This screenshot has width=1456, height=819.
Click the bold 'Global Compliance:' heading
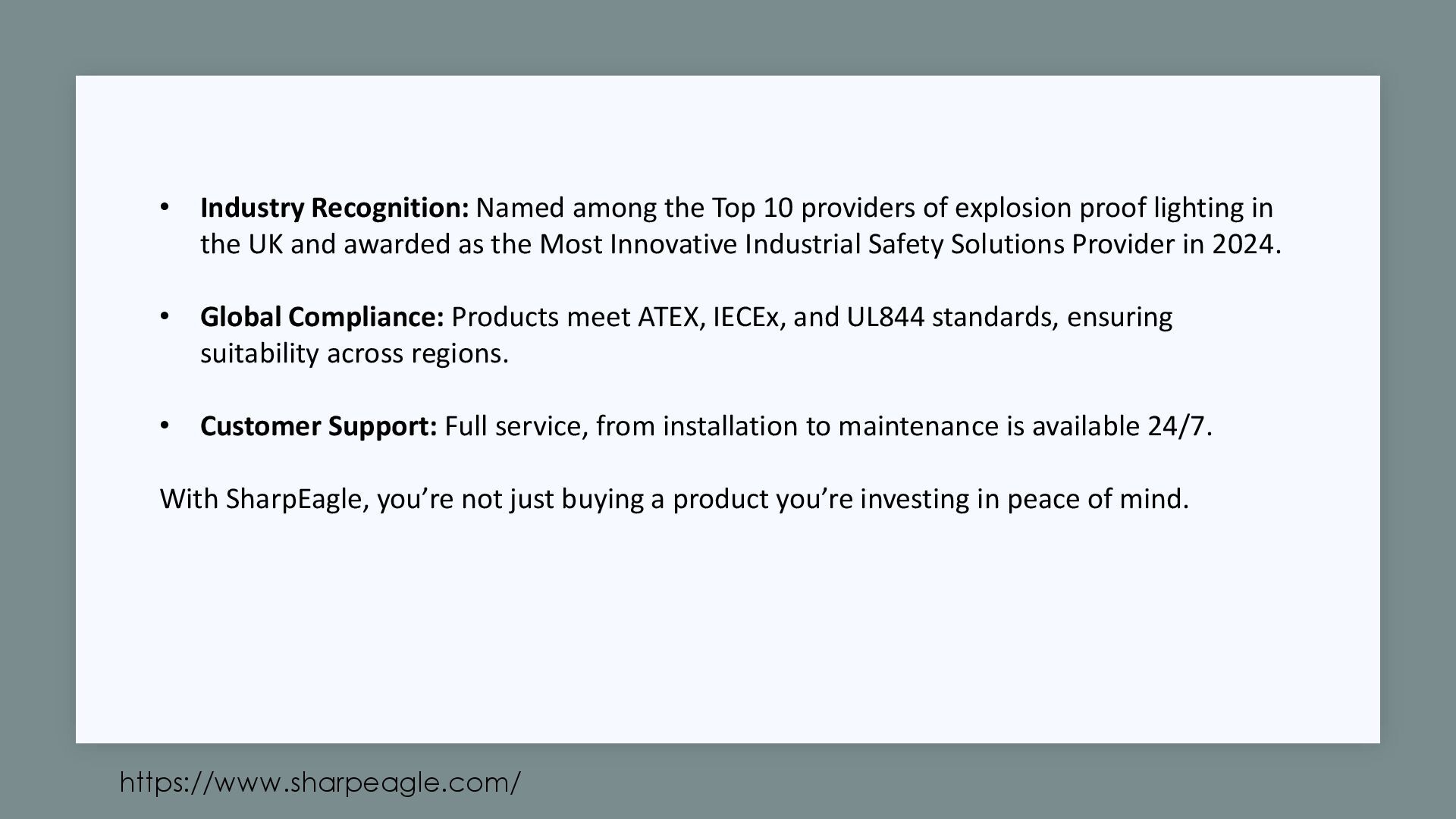(322, 317)
